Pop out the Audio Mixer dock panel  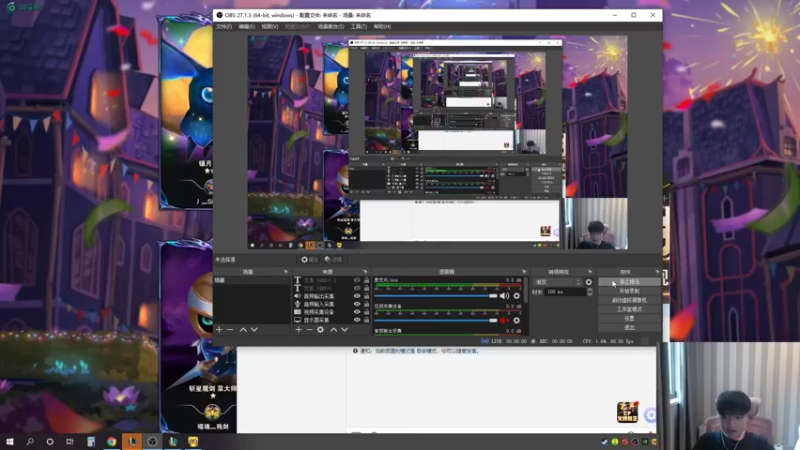pos(523,272)
